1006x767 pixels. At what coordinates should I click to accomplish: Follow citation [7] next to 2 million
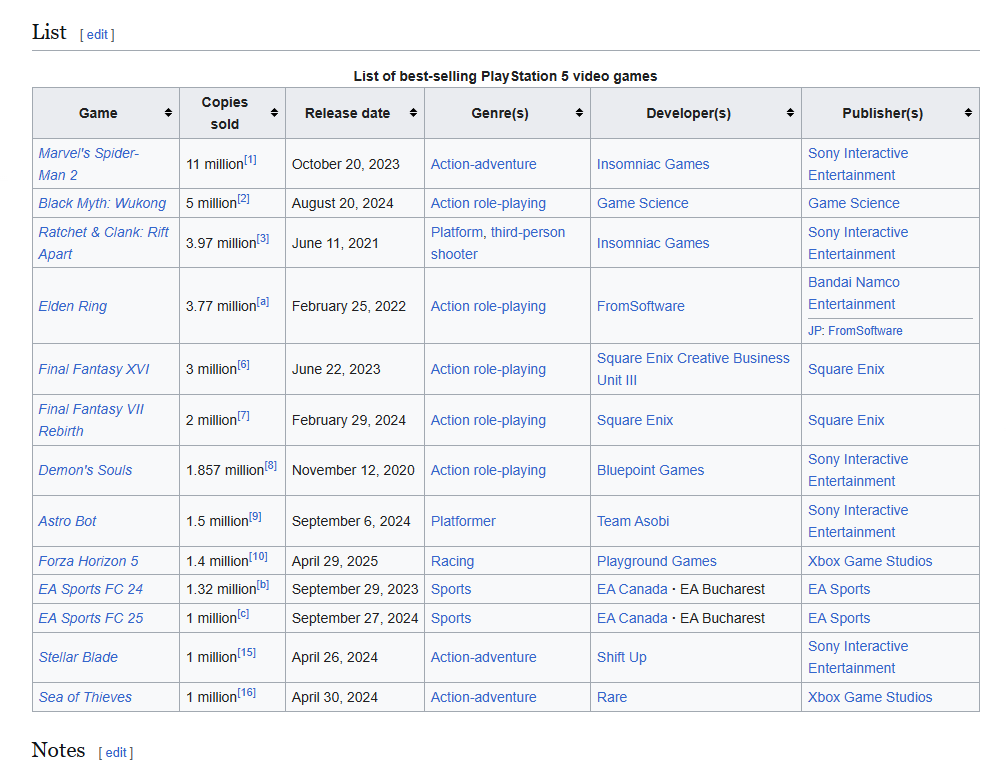click(243, 416)
